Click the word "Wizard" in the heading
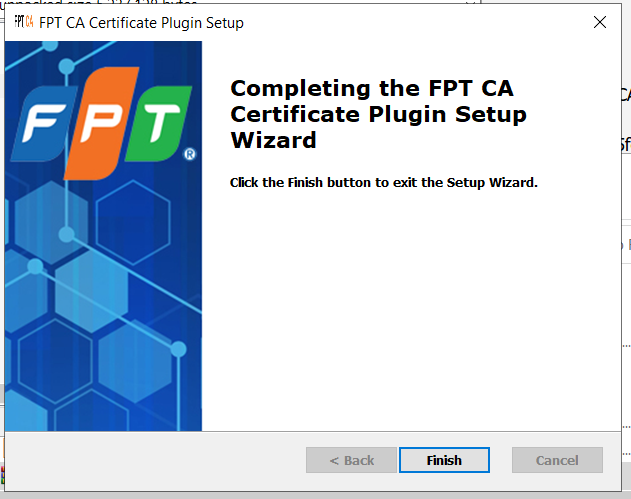This screenshot has width=631, height=499. tap(273, 141)
